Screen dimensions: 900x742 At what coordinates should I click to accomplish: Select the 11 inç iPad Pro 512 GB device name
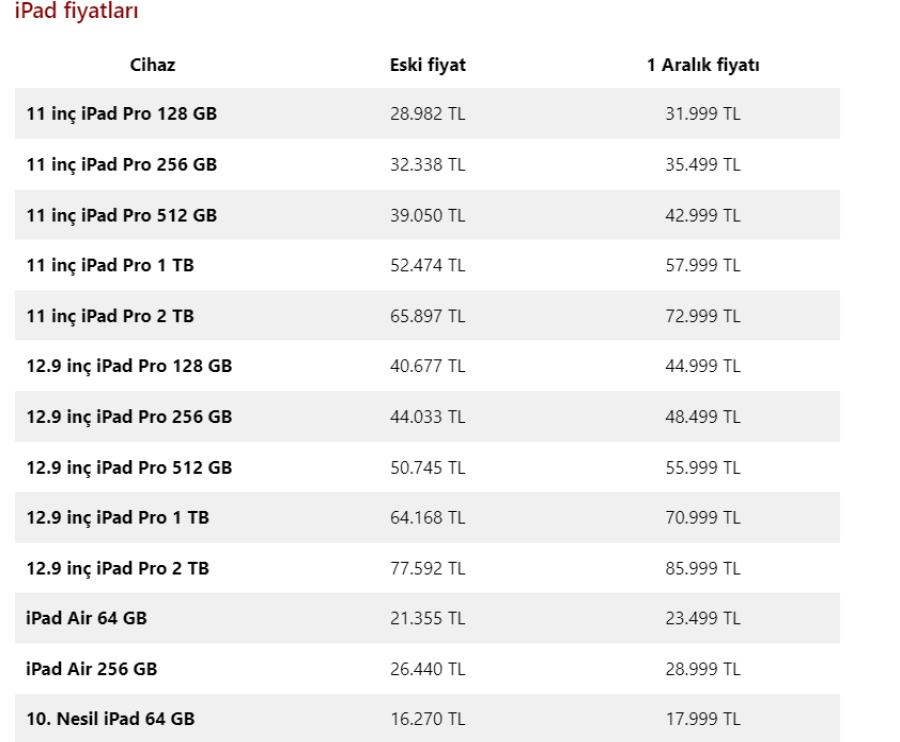point(121,215)
